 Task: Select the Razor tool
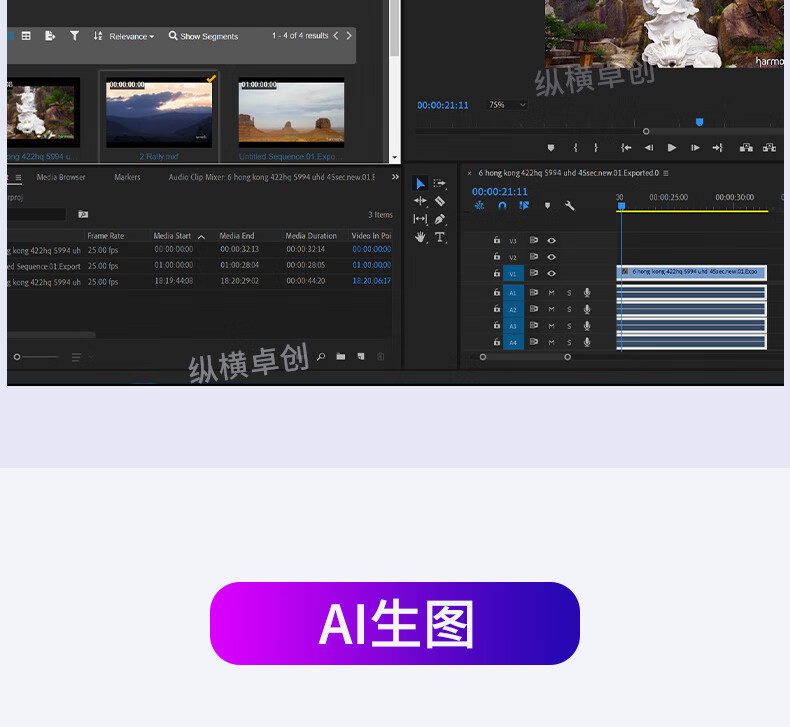[440, 201]
